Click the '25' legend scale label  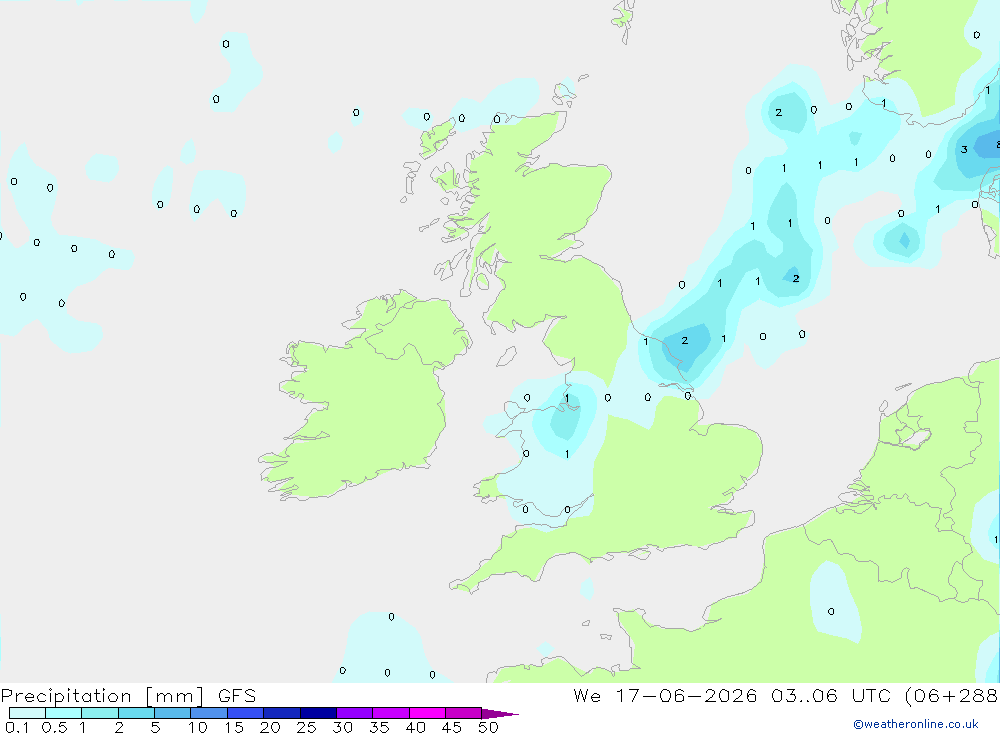tap(306, 727)
